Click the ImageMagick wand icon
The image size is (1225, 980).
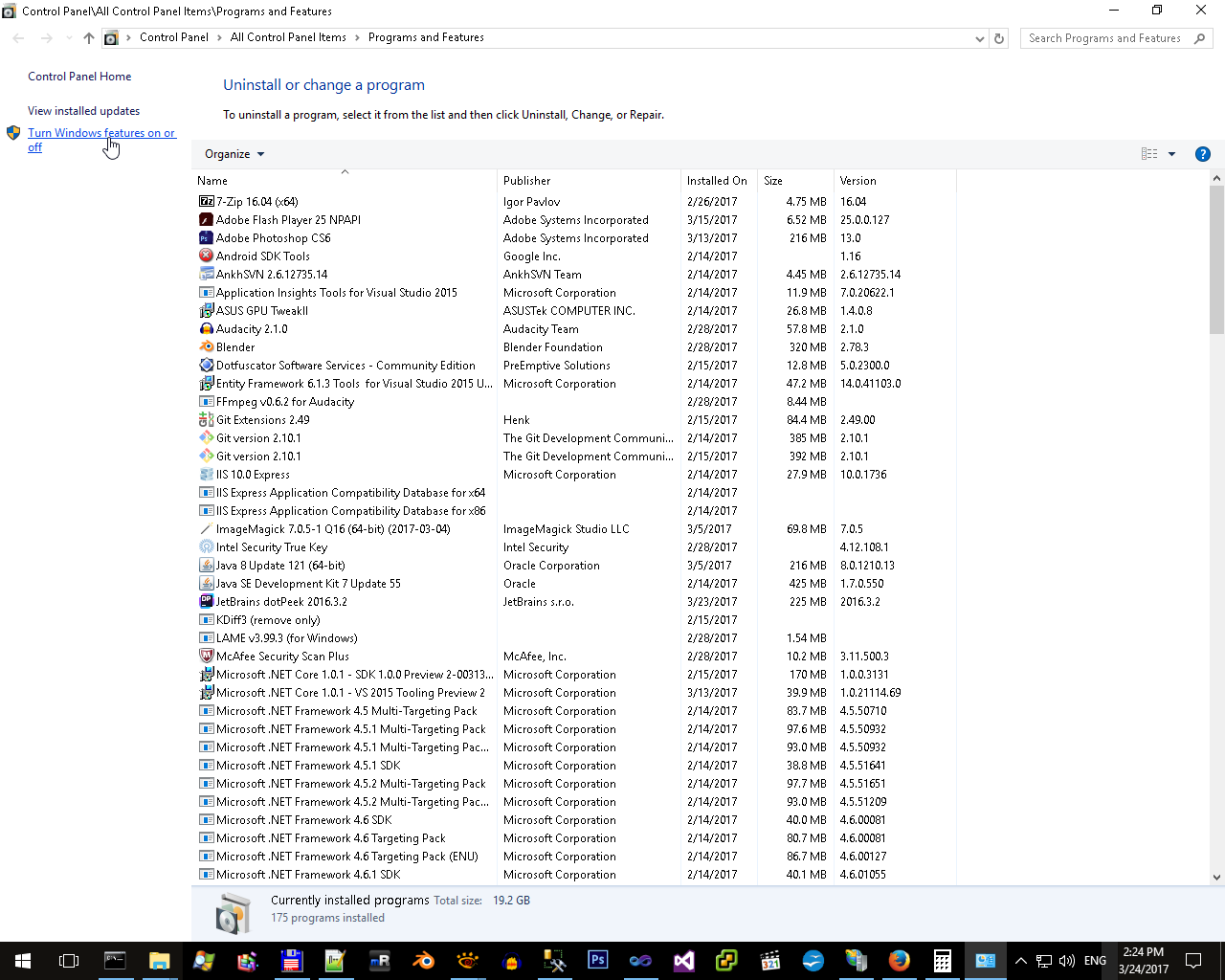click(206, 529)
